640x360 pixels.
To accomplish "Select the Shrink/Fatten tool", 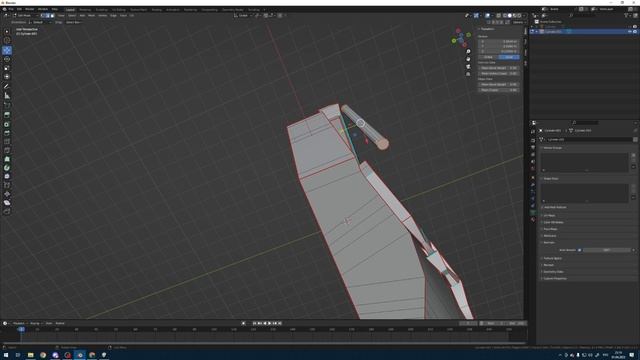I will [x=7, y=194].
